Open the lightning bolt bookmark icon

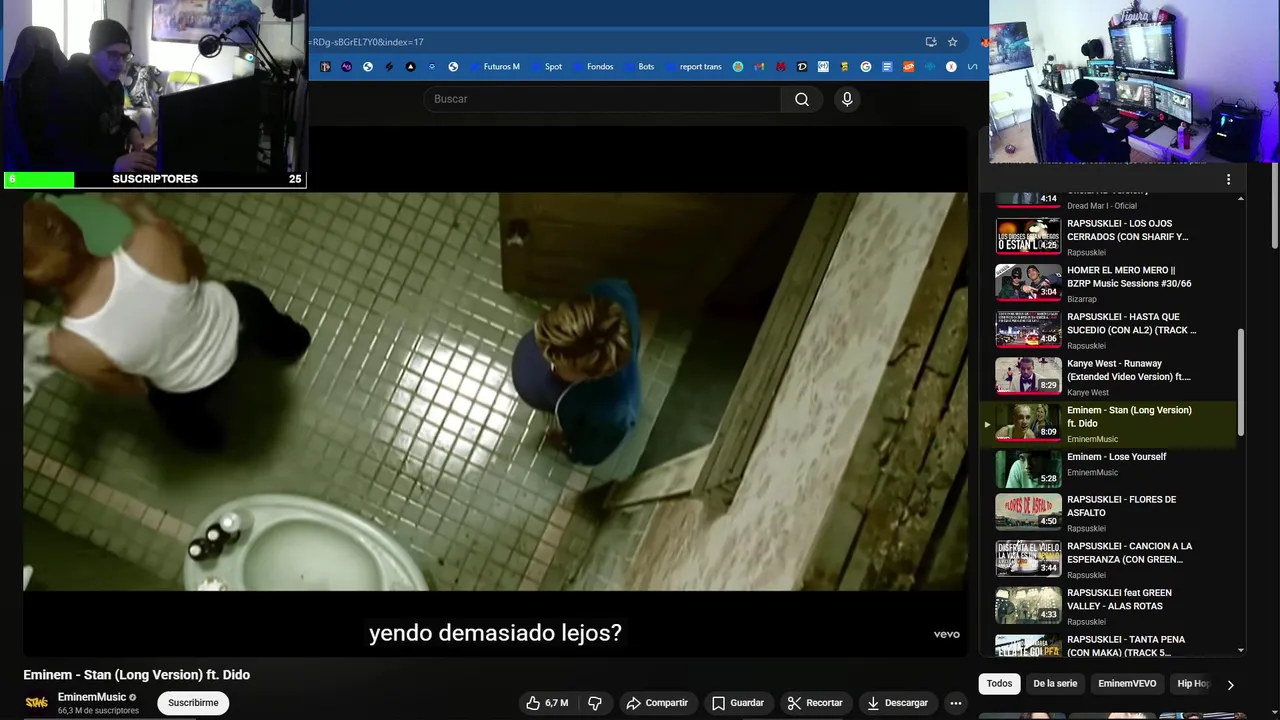pyautogui.click(x=389, y=67)
